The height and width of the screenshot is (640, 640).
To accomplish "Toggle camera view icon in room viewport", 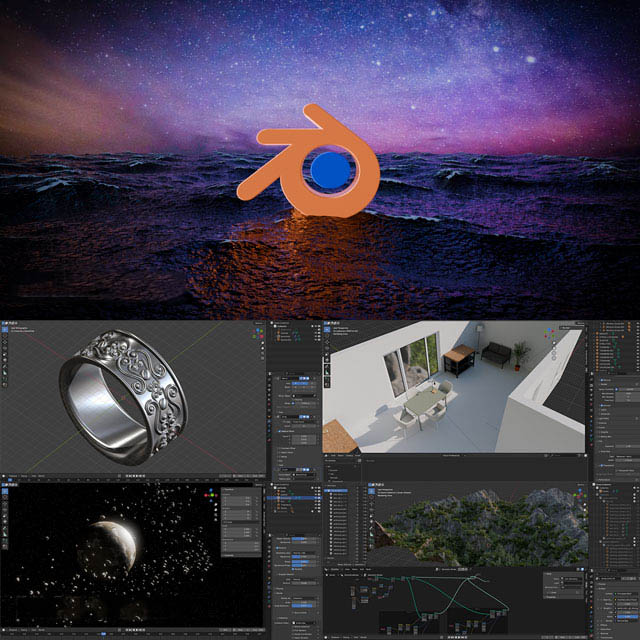I will (x=554, y=353).
